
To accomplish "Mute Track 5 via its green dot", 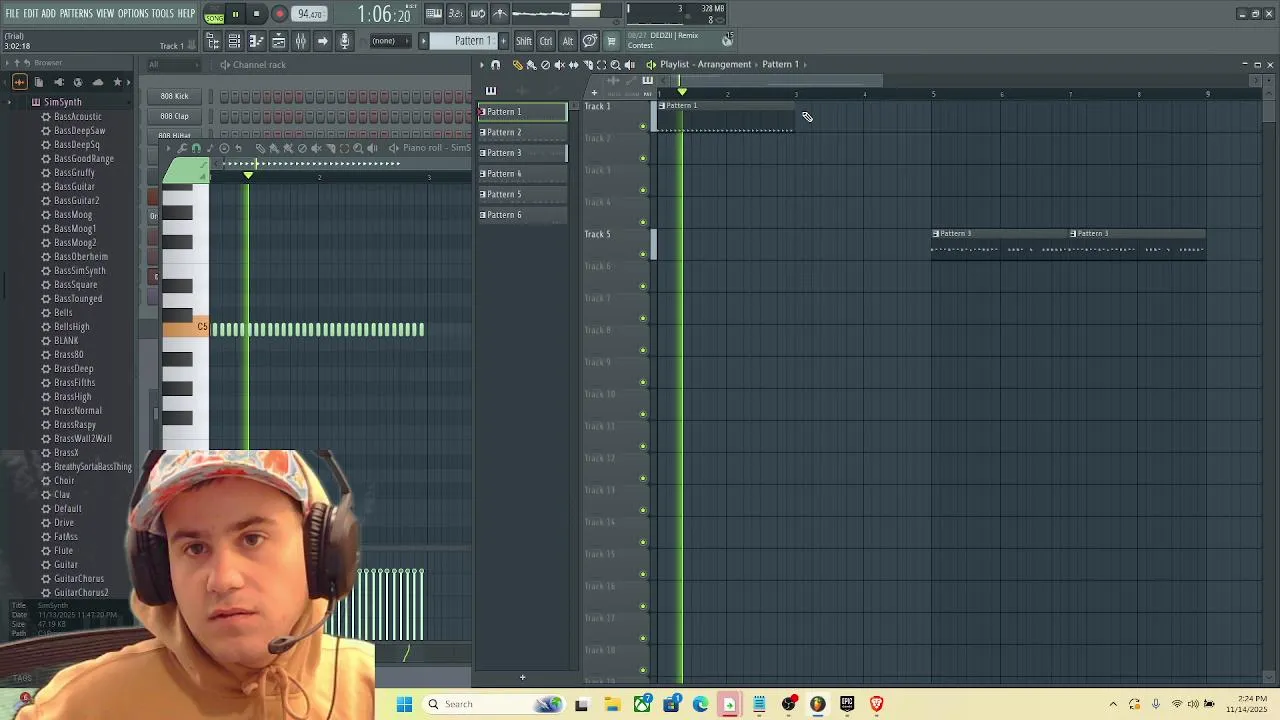I will pos(643,254).
